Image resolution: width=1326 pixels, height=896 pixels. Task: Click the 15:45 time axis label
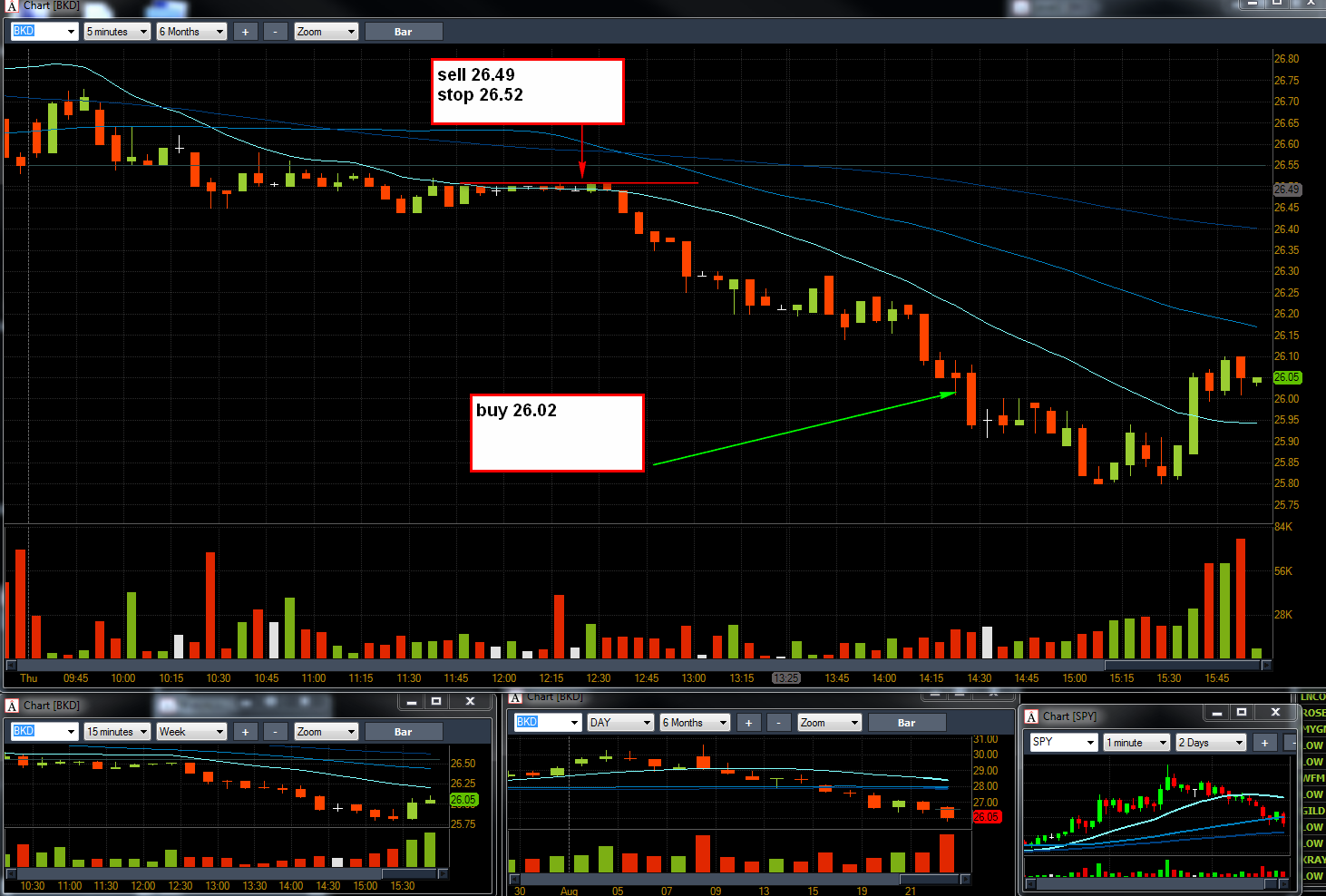tap(1217, 678)
